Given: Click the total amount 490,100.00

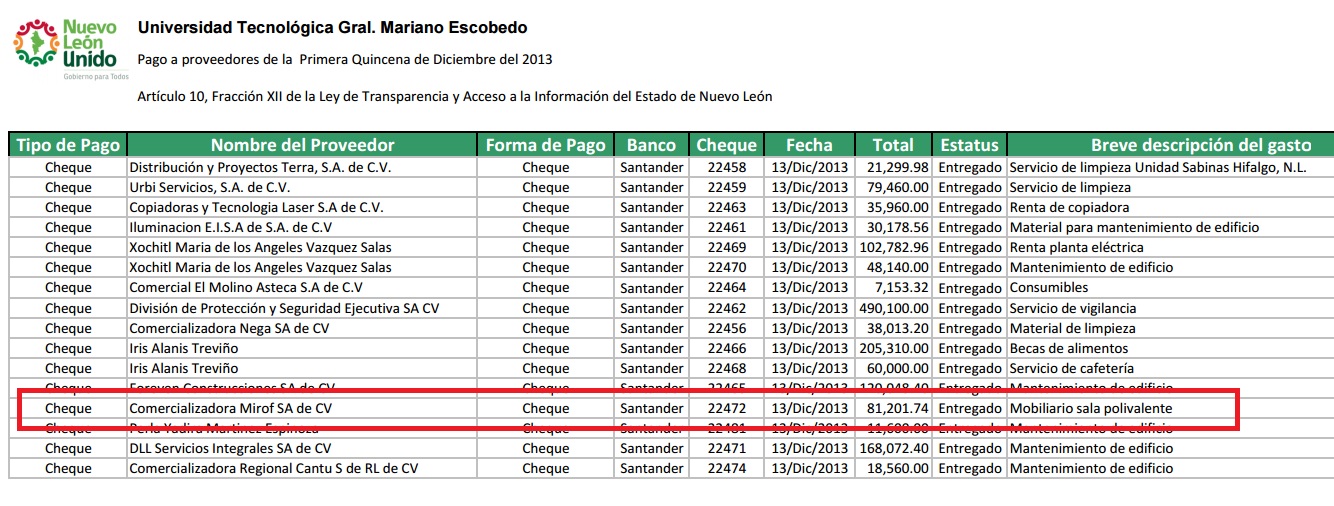Looking at the screenshot, I should coord(893,308).
